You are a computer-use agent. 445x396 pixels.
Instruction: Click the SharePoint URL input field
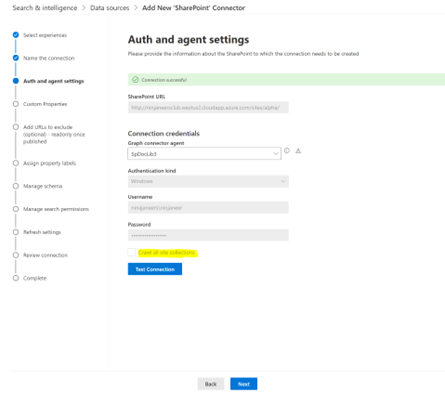pos(208,107)
